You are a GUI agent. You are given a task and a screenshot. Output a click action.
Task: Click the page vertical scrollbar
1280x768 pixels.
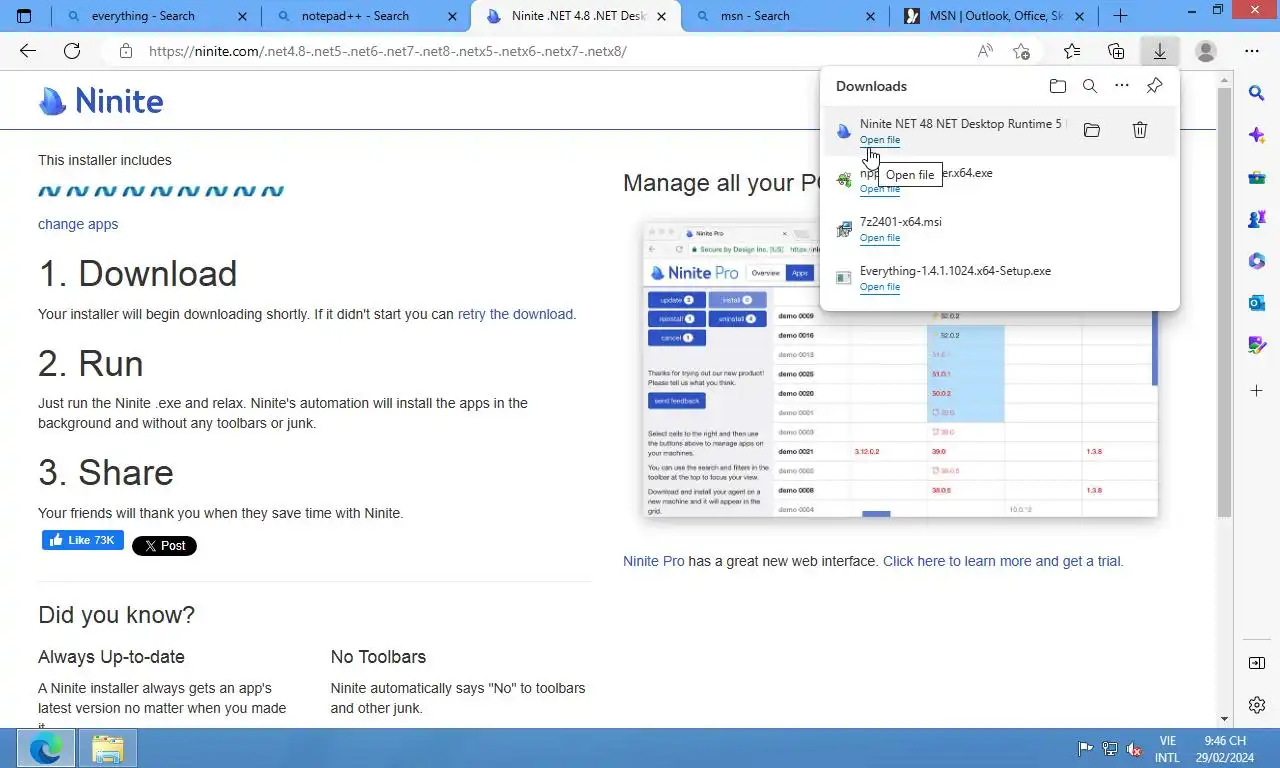click(x=1225, y=300)
